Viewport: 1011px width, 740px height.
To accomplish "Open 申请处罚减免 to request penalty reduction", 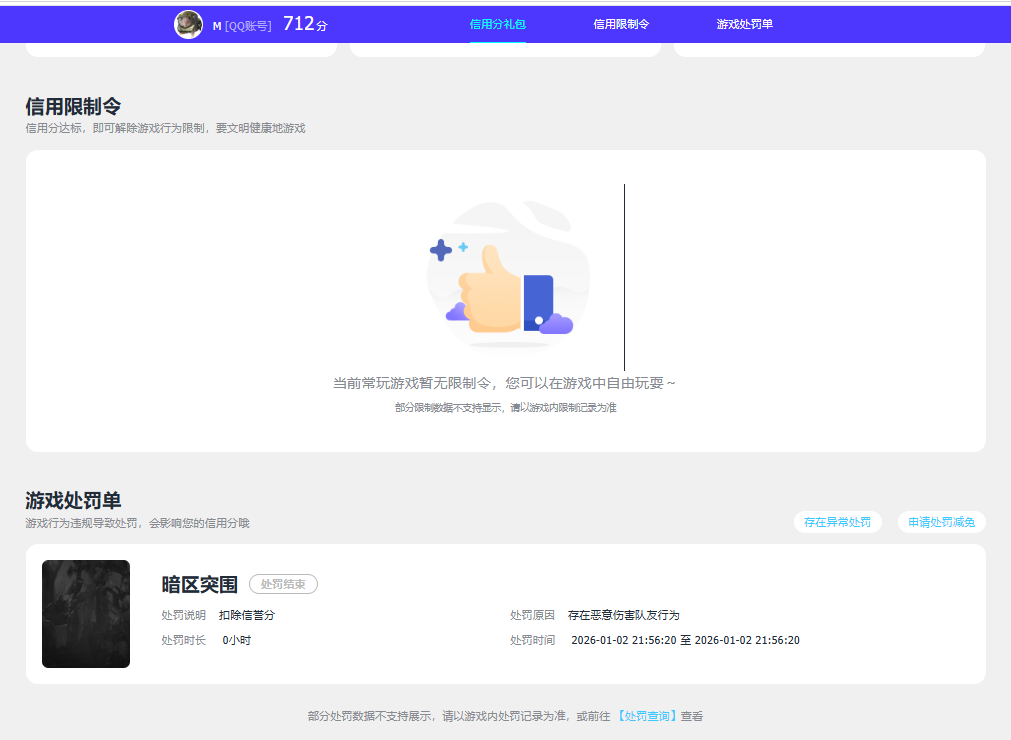I will click(x=940, y=521).
